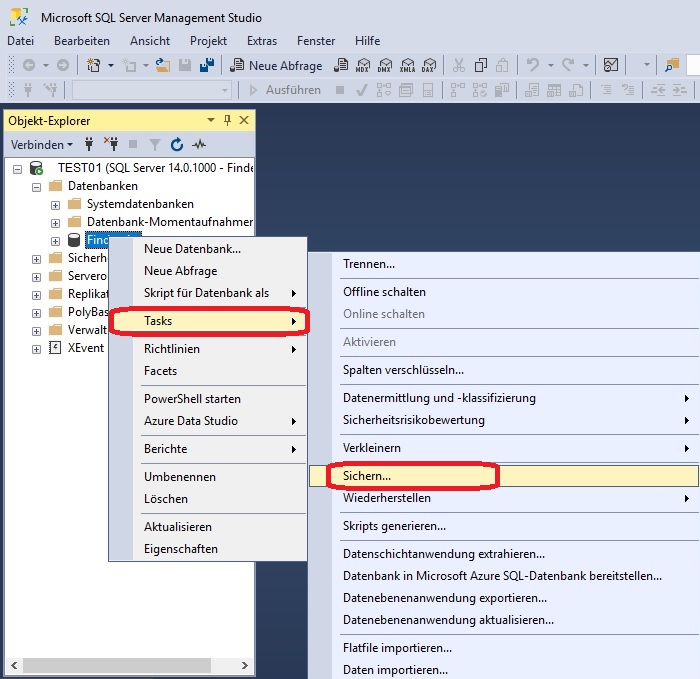Select Spalten verschlüsseln...
The image size is (700, 679).
tap(504, 370)
